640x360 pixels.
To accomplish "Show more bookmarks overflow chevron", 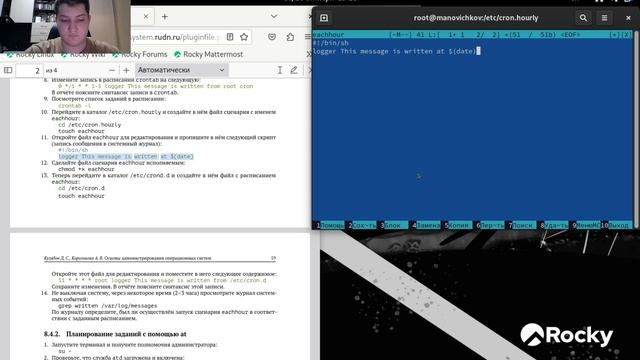I will (x=309, y=54).
